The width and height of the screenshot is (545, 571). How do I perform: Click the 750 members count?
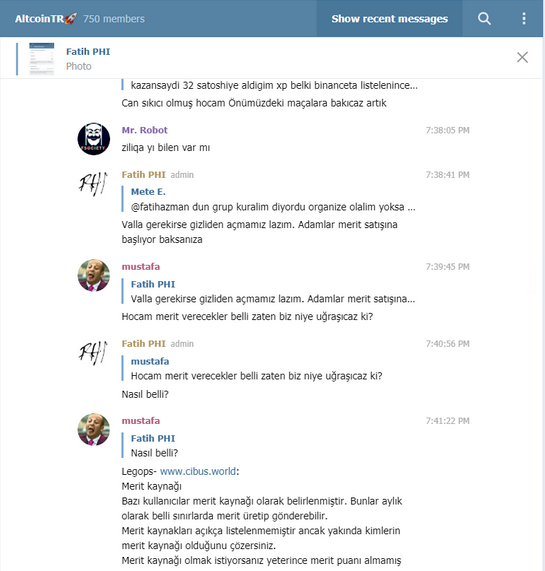[114, 19]
